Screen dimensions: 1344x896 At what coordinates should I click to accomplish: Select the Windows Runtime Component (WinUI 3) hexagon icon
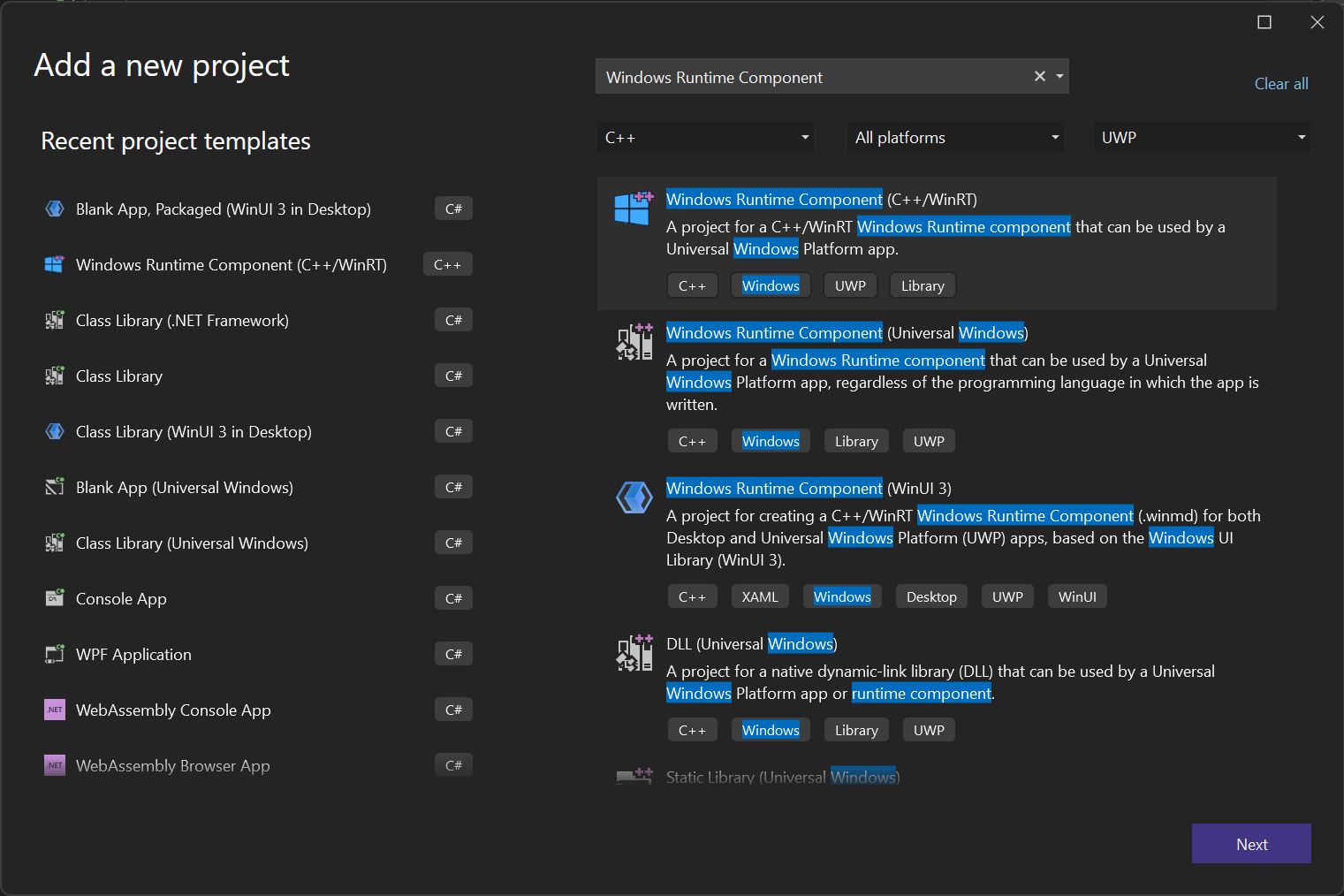(634, 497)
